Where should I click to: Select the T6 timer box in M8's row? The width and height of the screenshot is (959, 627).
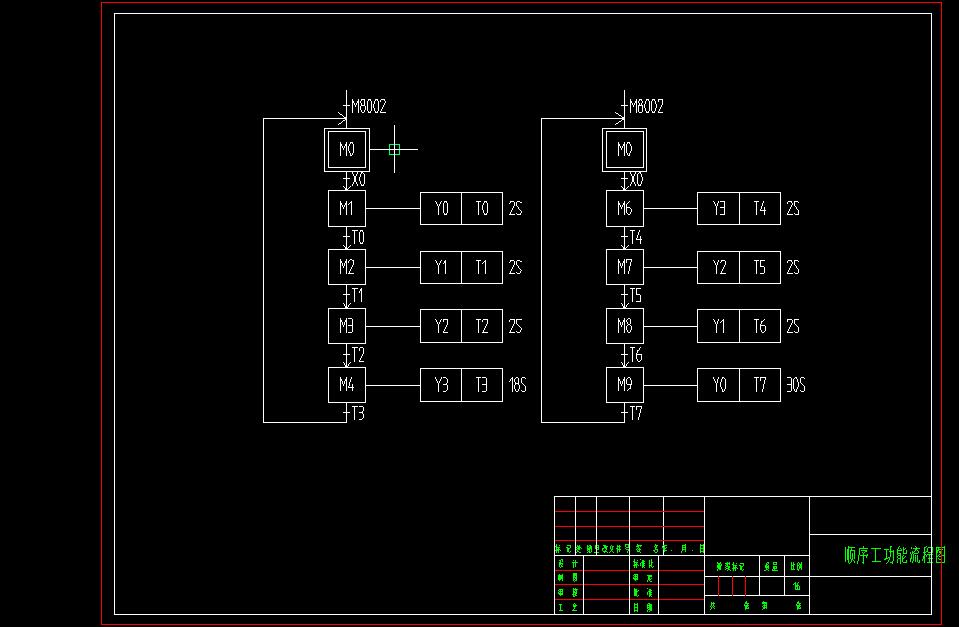click(x=760, y=326)
